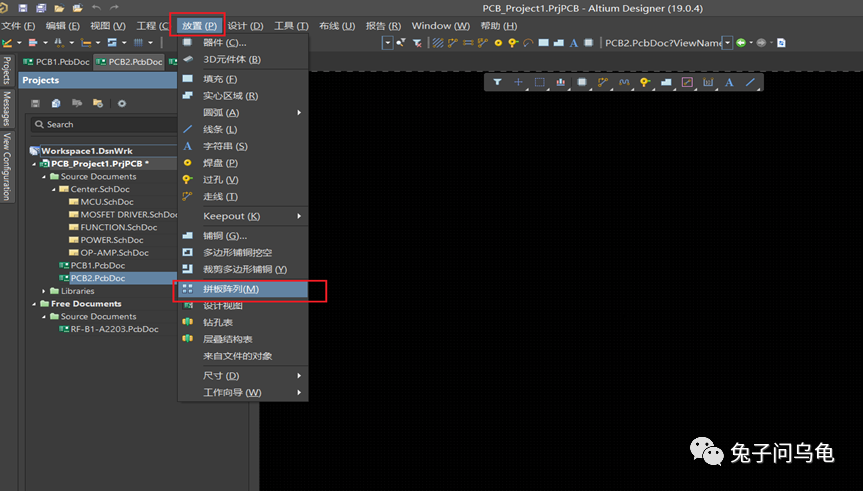The image size is (863, 491).
Task: Open the 尺寸 (D) submenu
Action: pos(243,375)
